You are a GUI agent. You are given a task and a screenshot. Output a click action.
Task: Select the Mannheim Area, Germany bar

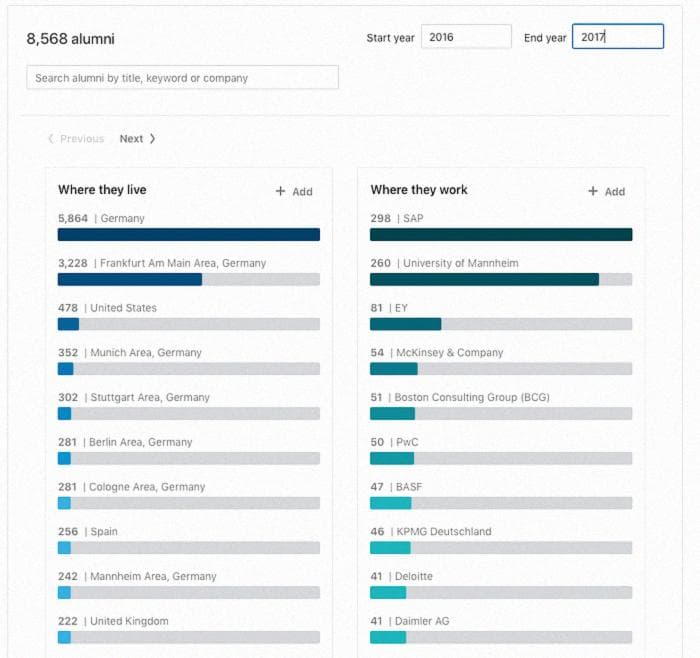(189, 592)
